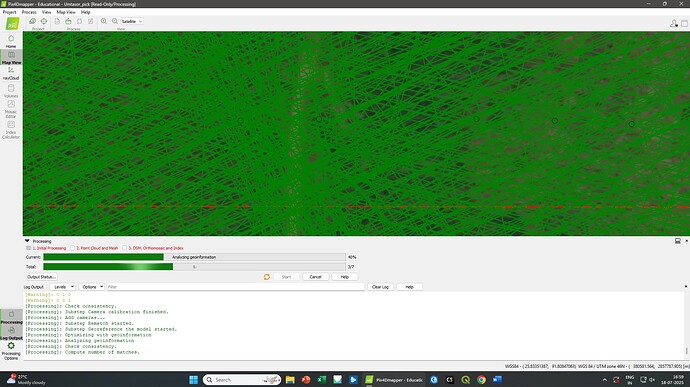Collapse the Processing panel triangle
The height and width of the screenshot is (387, 690).
(x=27, y=241)
